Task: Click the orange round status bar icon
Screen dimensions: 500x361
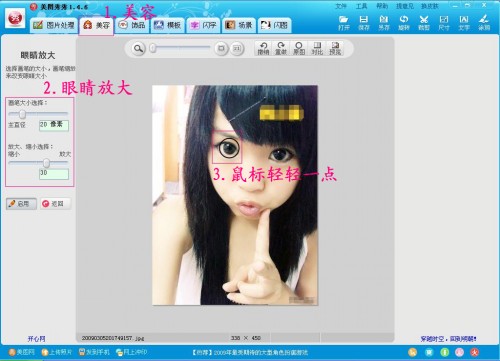Action: coord(413,352)
